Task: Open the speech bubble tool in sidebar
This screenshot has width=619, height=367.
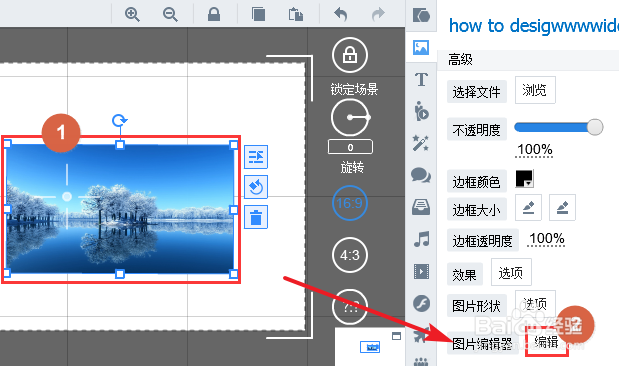Action: (x=421, y=175)
